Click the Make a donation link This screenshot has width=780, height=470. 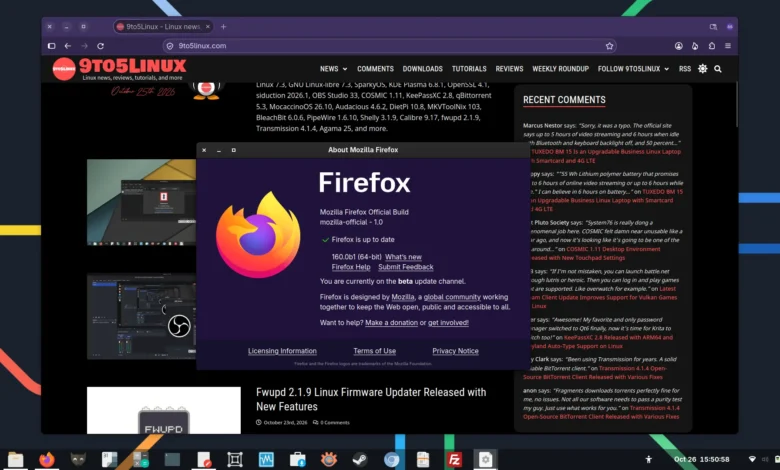point(391,323)
